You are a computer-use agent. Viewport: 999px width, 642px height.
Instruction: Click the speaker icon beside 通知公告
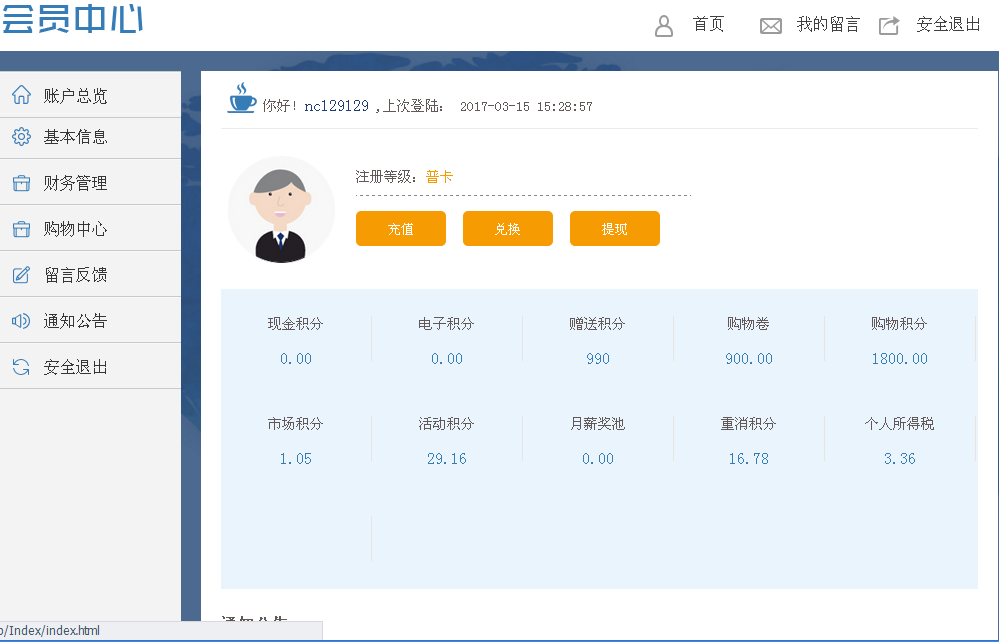click(21, 321)
